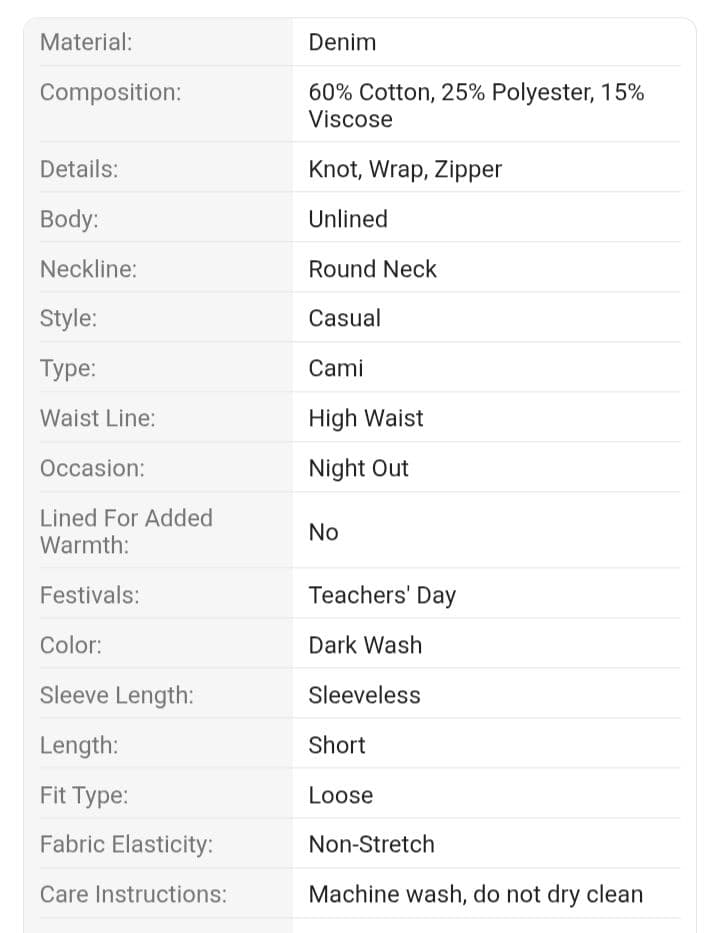Select the Casual style value
Screen dimensions: 720x933
(345, 318)
